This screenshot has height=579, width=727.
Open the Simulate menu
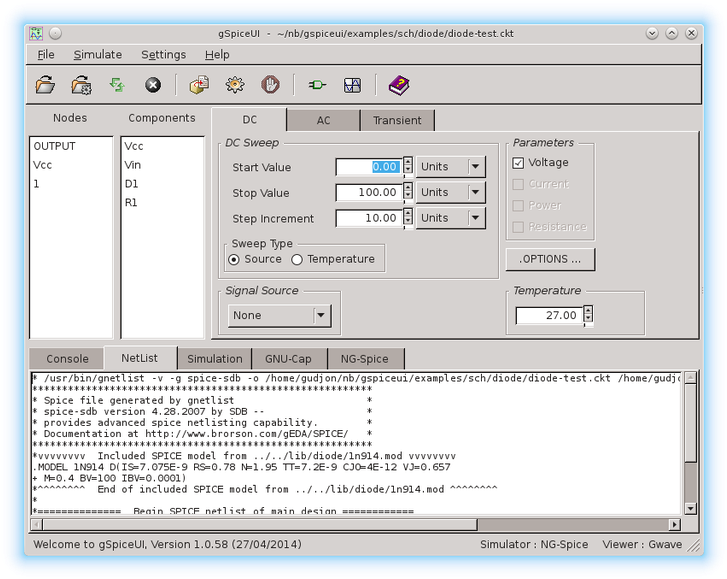pyautogui.click(x=97, y=54)
